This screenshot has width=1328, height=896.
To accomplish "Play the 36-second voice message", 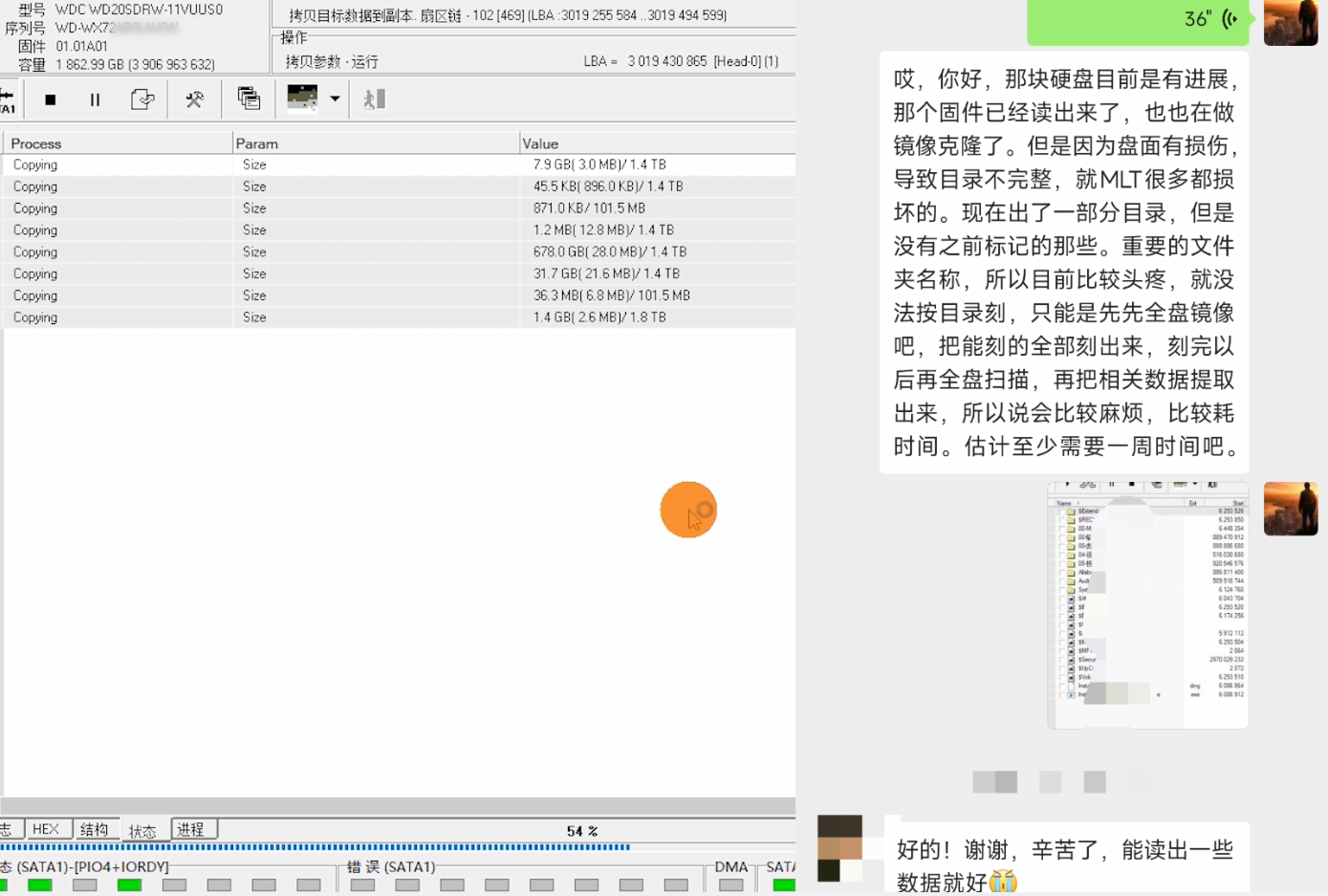I will pos(1137,20).
